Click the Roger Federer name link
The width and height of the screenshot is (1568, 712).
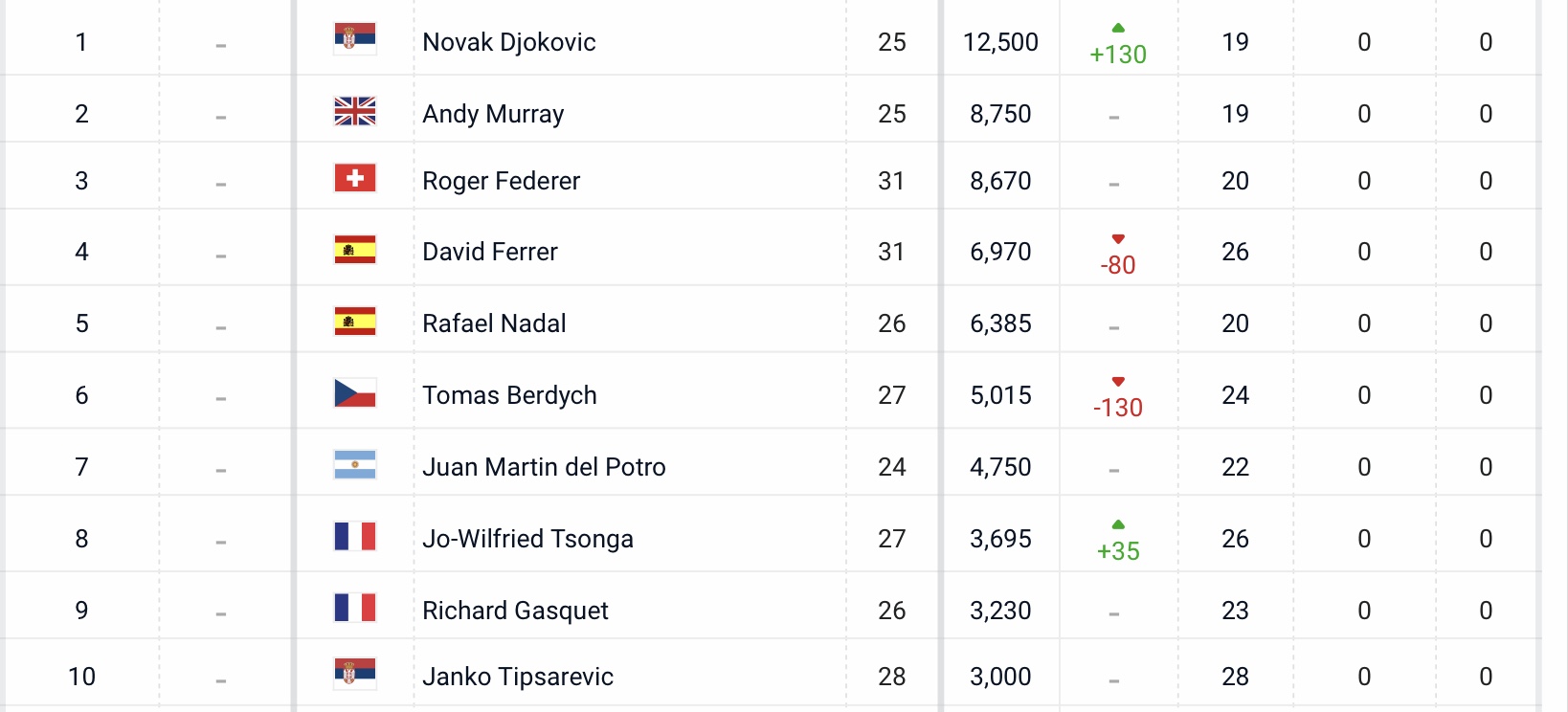501,181
